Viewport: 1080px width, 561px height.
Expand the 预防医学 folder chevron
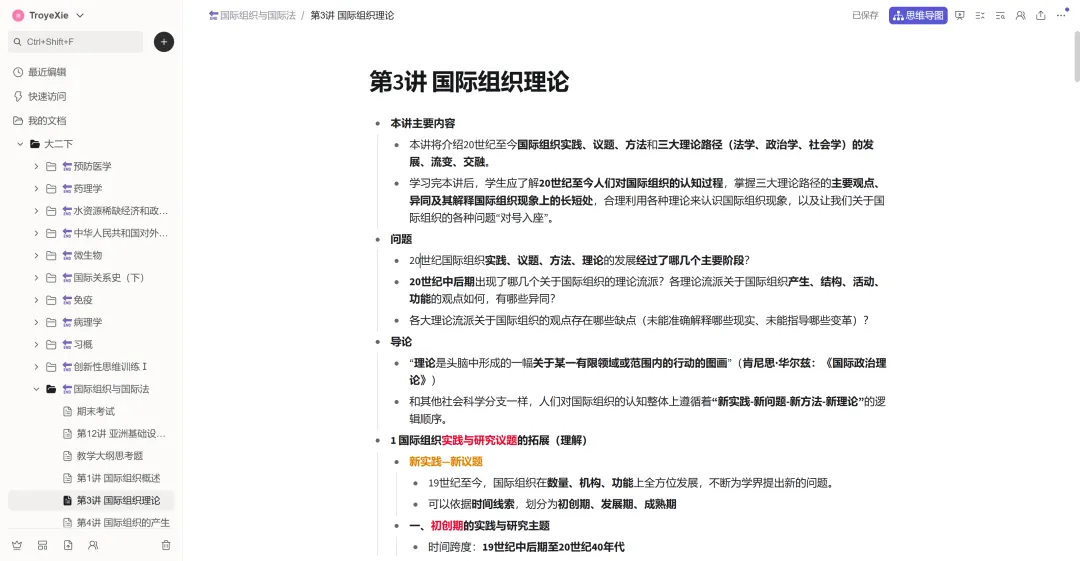tap(36, 166)
